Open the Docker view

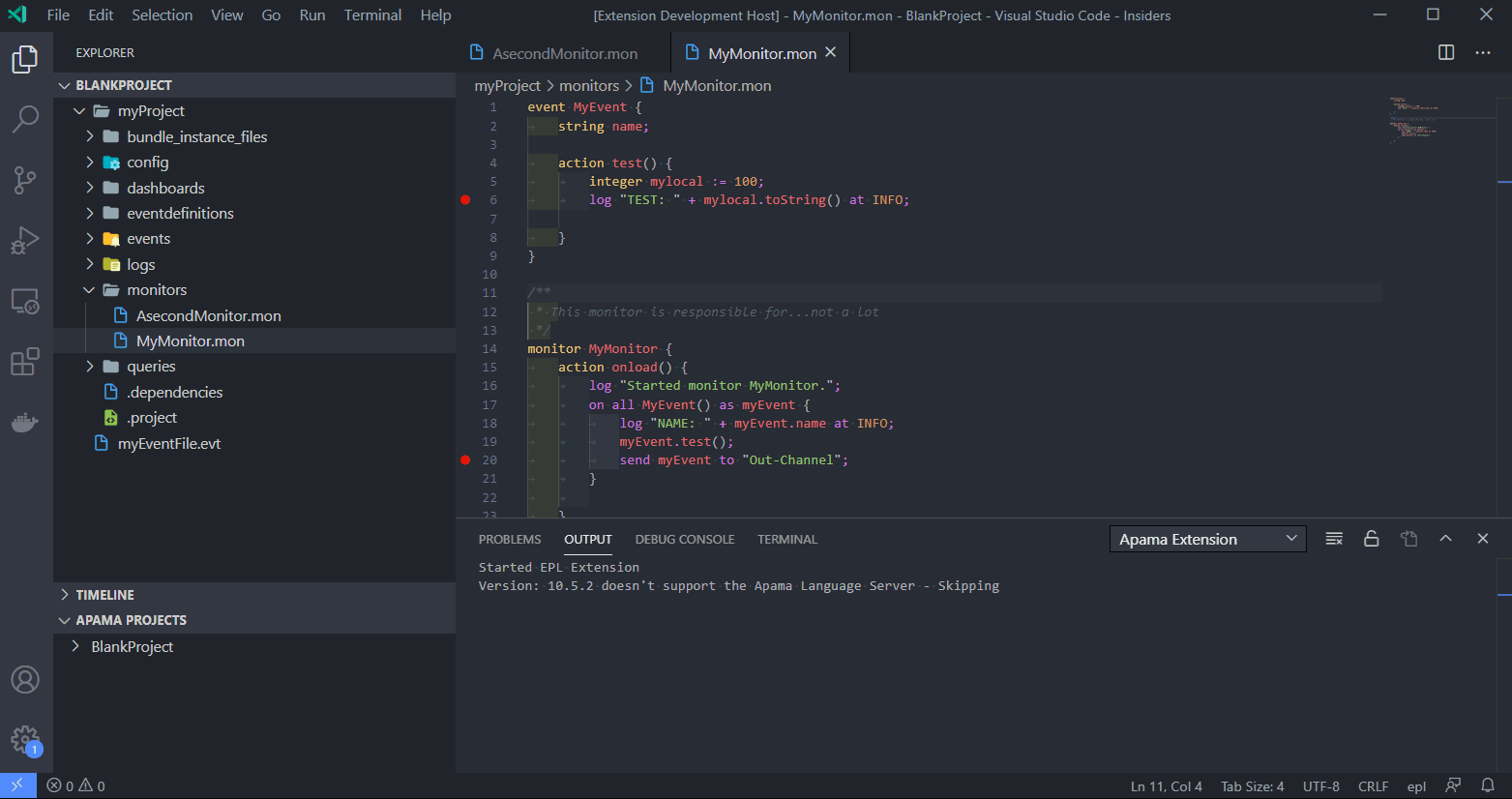tap(25, 423)
